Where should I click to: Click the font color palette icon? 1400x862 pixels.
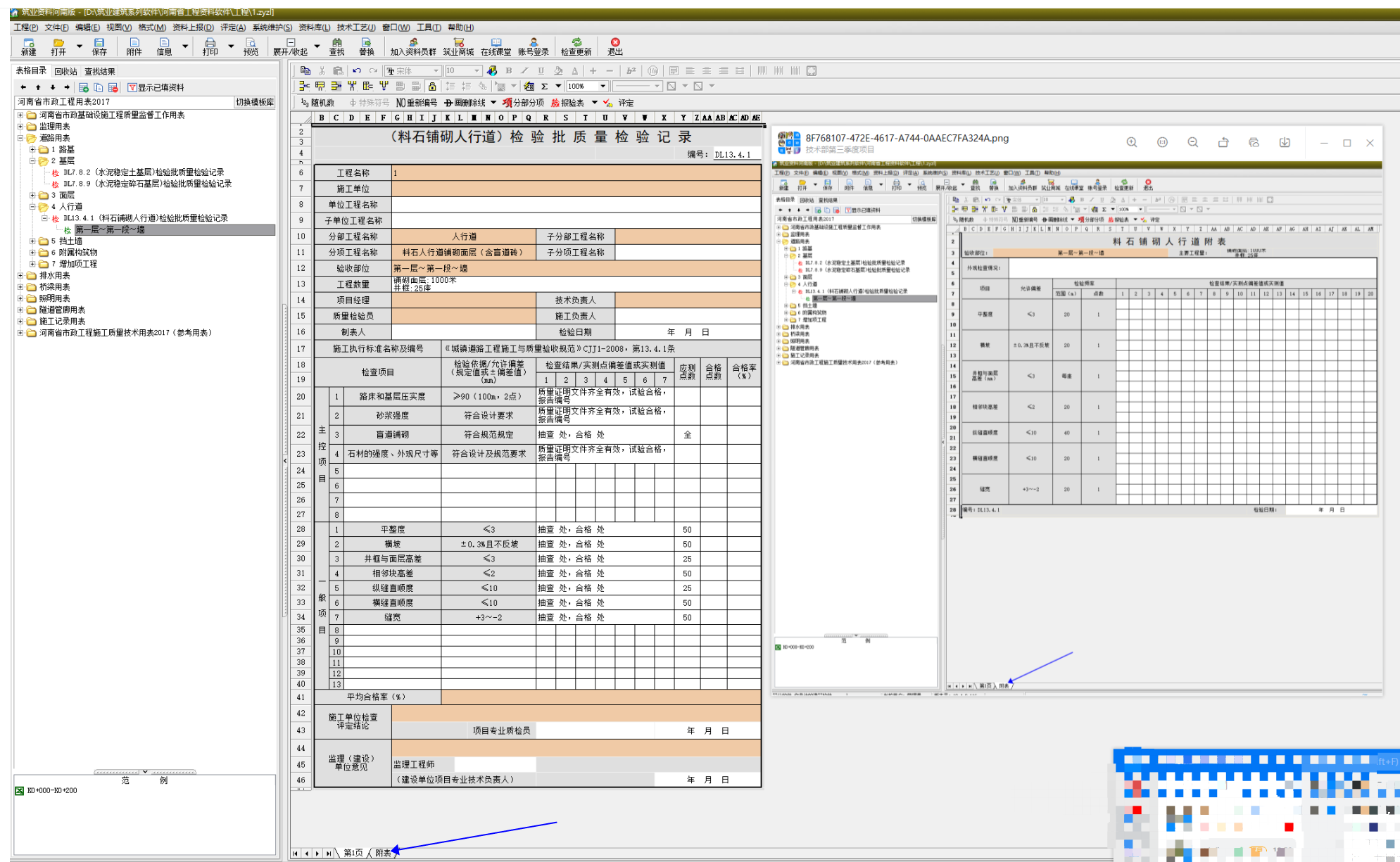pyautogui.click(x=492, y=70)
